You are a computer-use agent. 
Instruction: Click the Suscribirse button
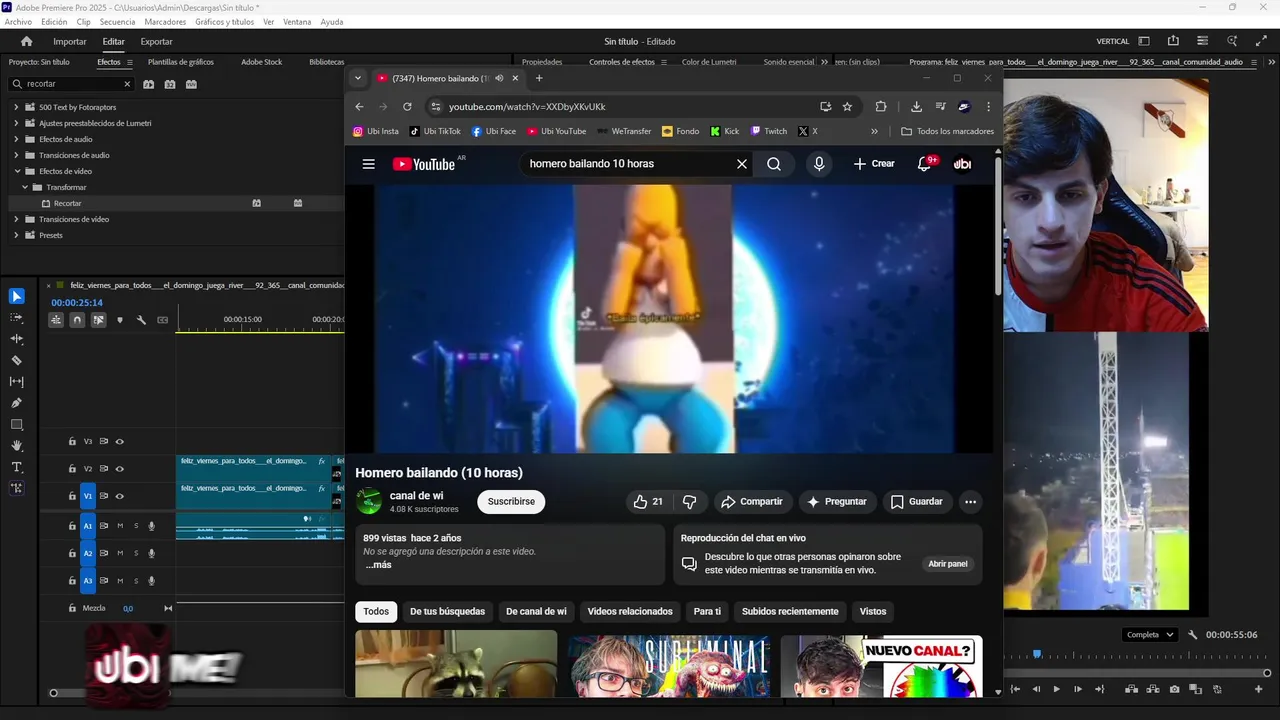point(511,501)
